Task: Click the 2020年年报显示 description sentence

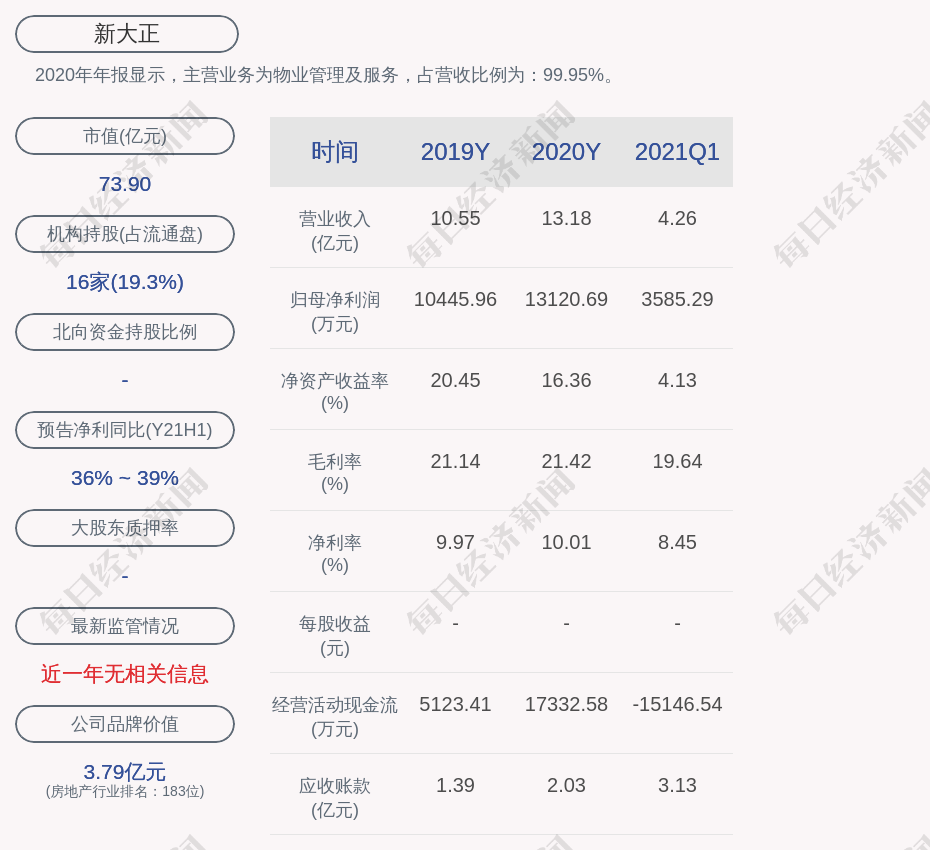Action: pyautogui.click(x=327, y=75)
